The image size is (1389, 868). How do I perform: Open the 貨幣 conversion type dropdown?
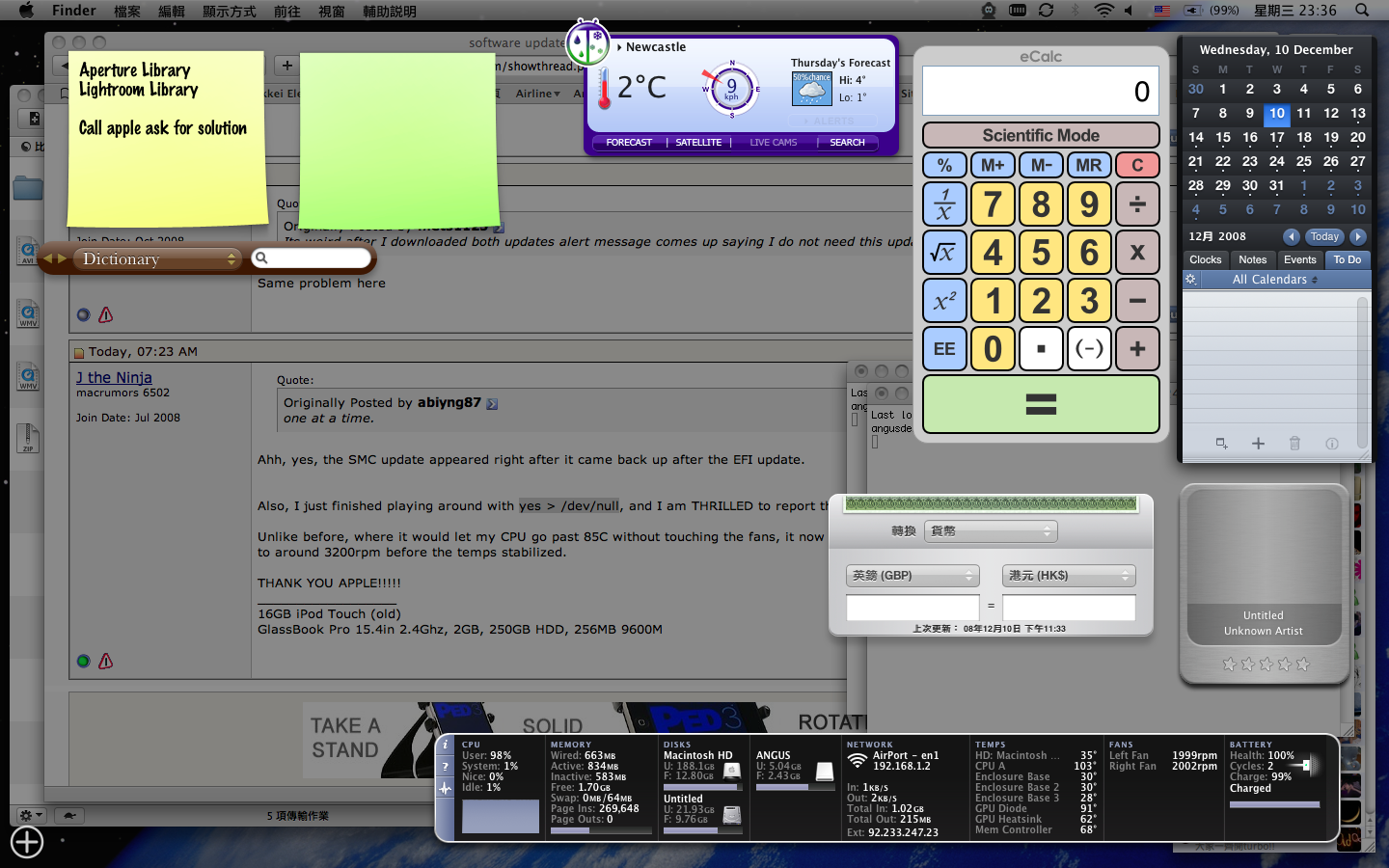point(991,531)
